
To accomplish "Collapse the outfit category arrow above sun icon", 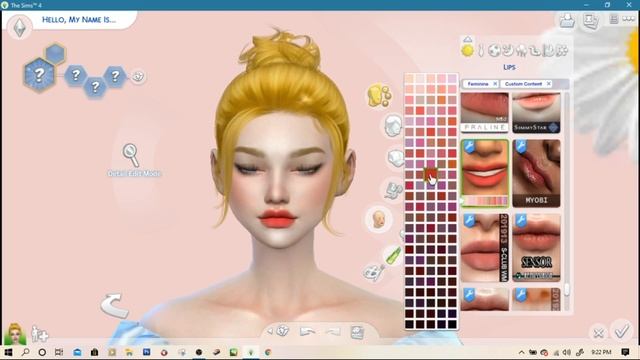I will (x=468, y=39).
